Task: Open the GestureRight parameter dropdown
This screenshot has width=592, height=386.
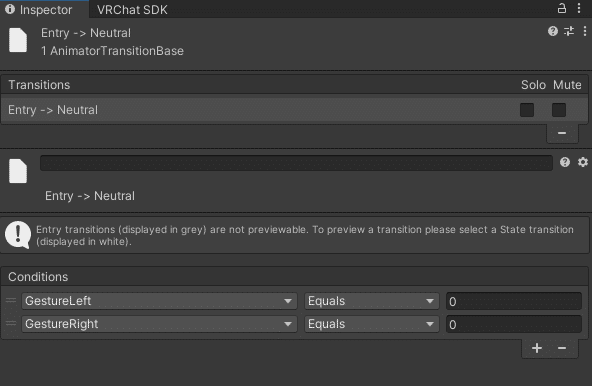Action: click(x=159, y=324)
